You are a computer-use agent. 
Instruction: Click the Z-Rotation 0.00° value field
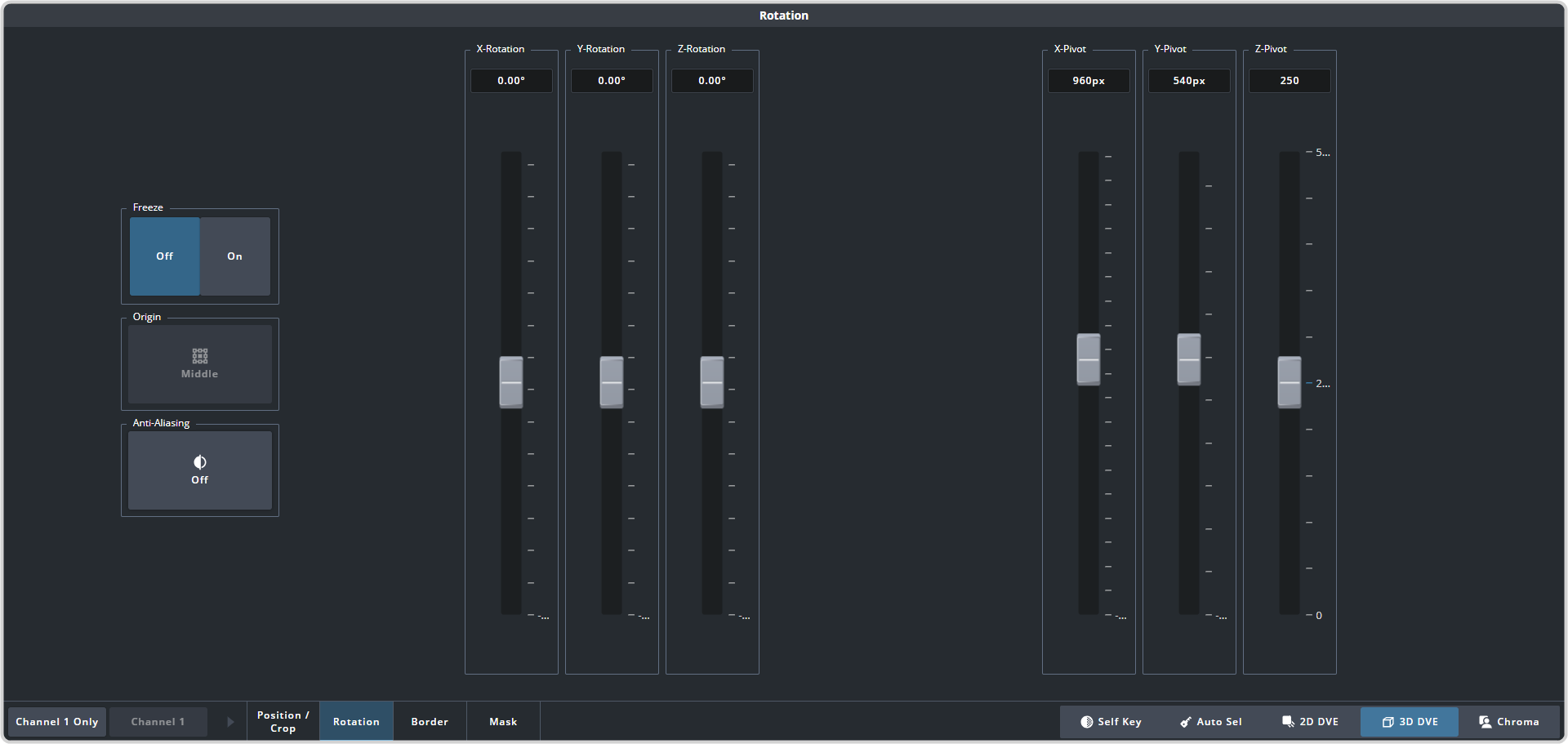pyautogui.click(x=712, y=81)
